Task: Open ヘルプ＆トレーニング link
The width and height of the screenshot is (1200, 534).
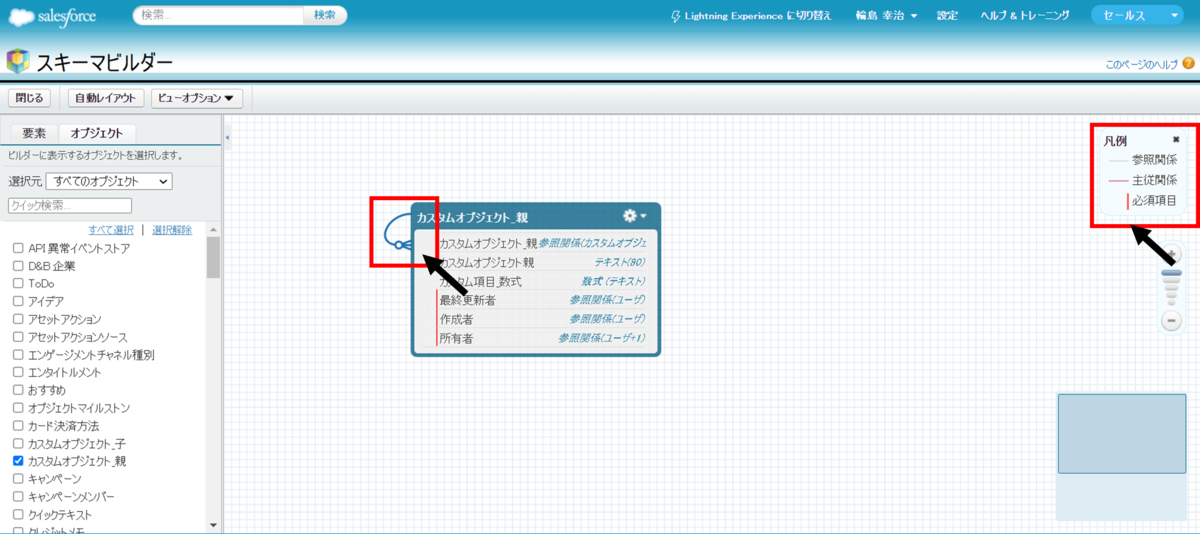Action: (x=1025, y=16)
